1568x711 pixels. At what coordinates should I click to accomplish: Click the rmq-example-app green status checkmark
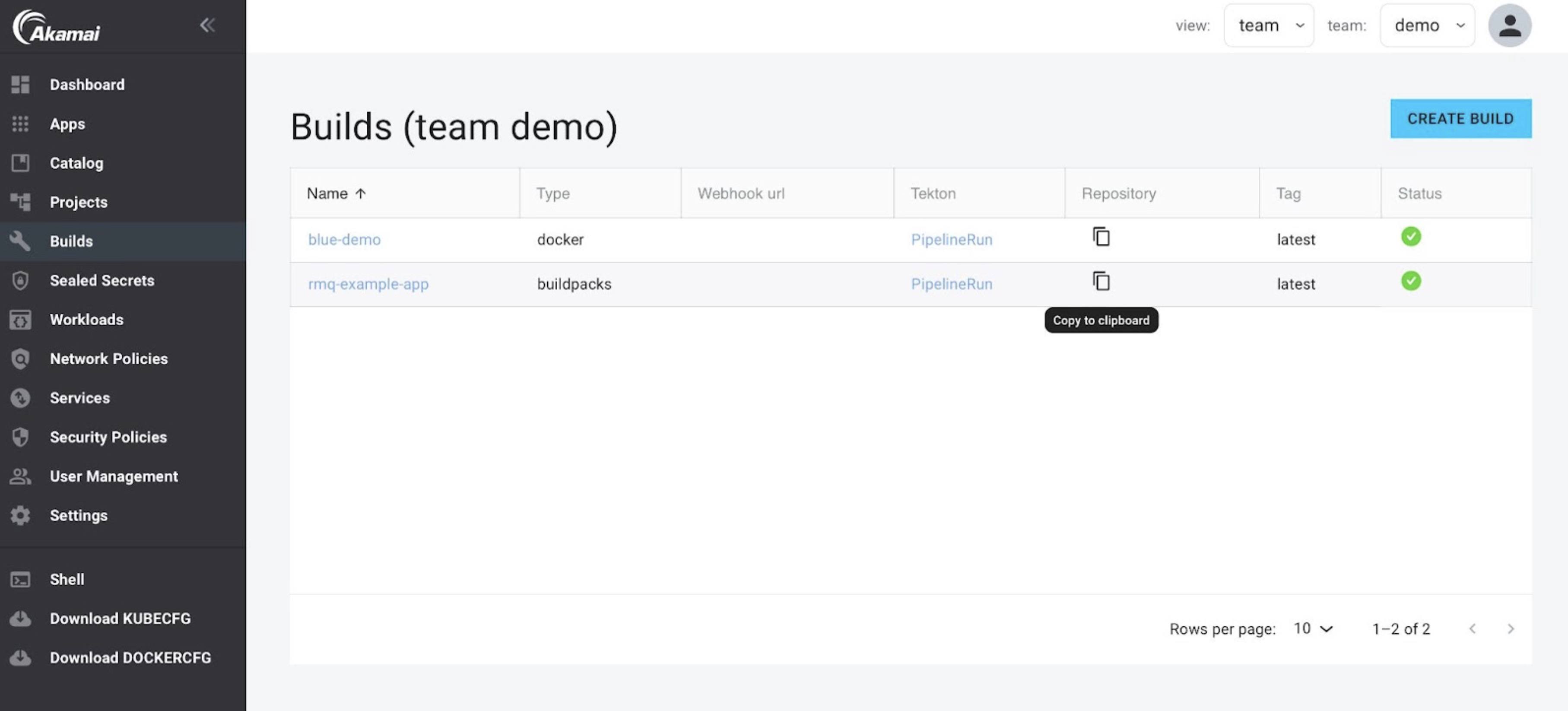point(1410,281)
